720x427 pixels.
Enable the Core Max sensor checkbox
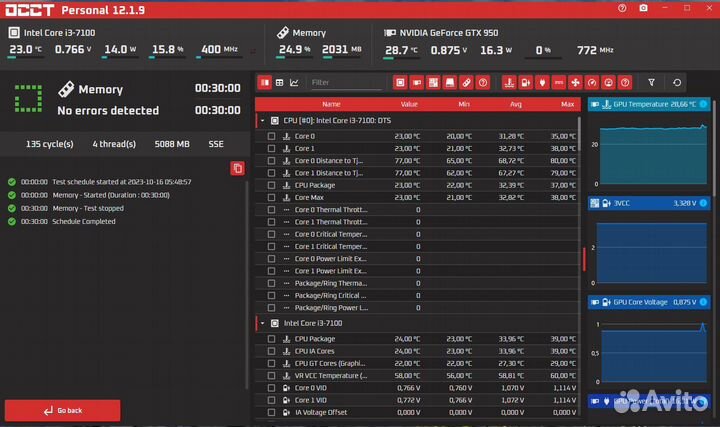coord(271,198)
